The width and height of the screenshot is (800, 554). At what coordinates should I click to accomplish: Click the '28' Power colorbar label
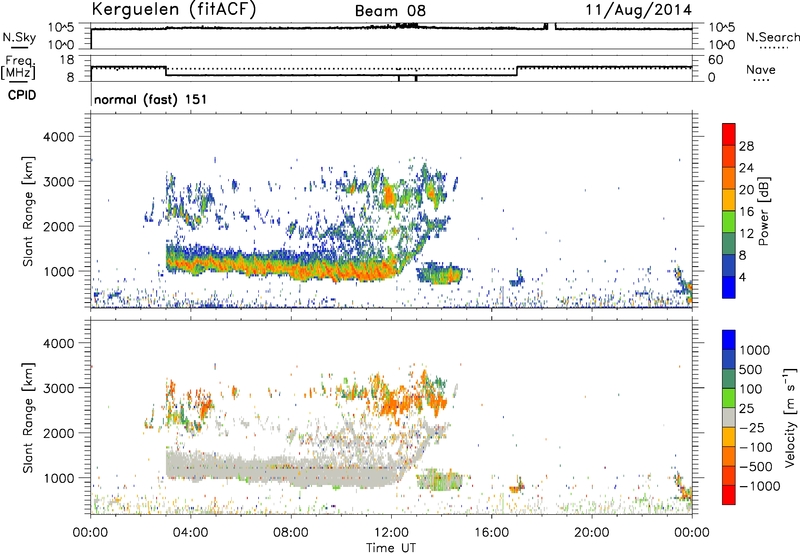[746, 146]
